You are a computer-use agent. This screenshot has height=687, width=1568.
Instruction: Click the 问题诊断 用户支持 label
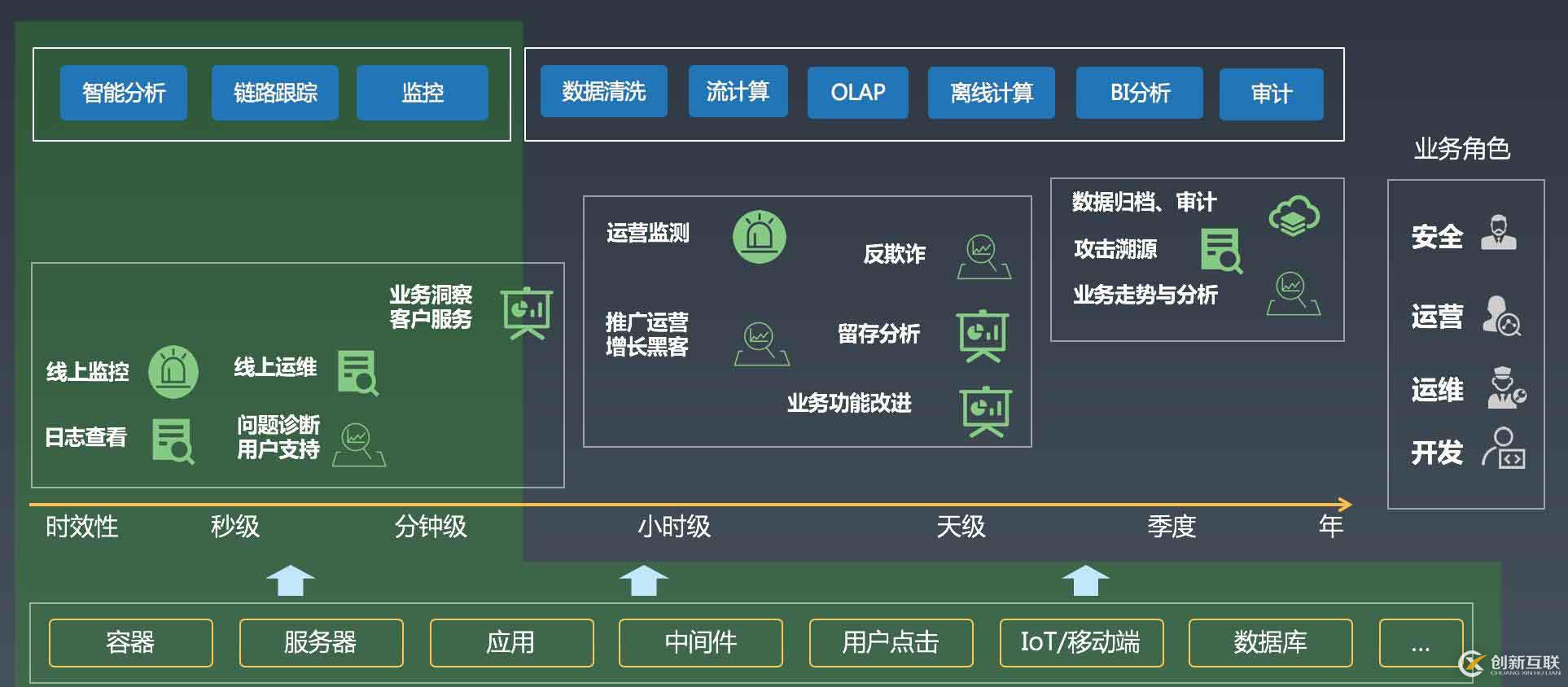coord(278,437)
